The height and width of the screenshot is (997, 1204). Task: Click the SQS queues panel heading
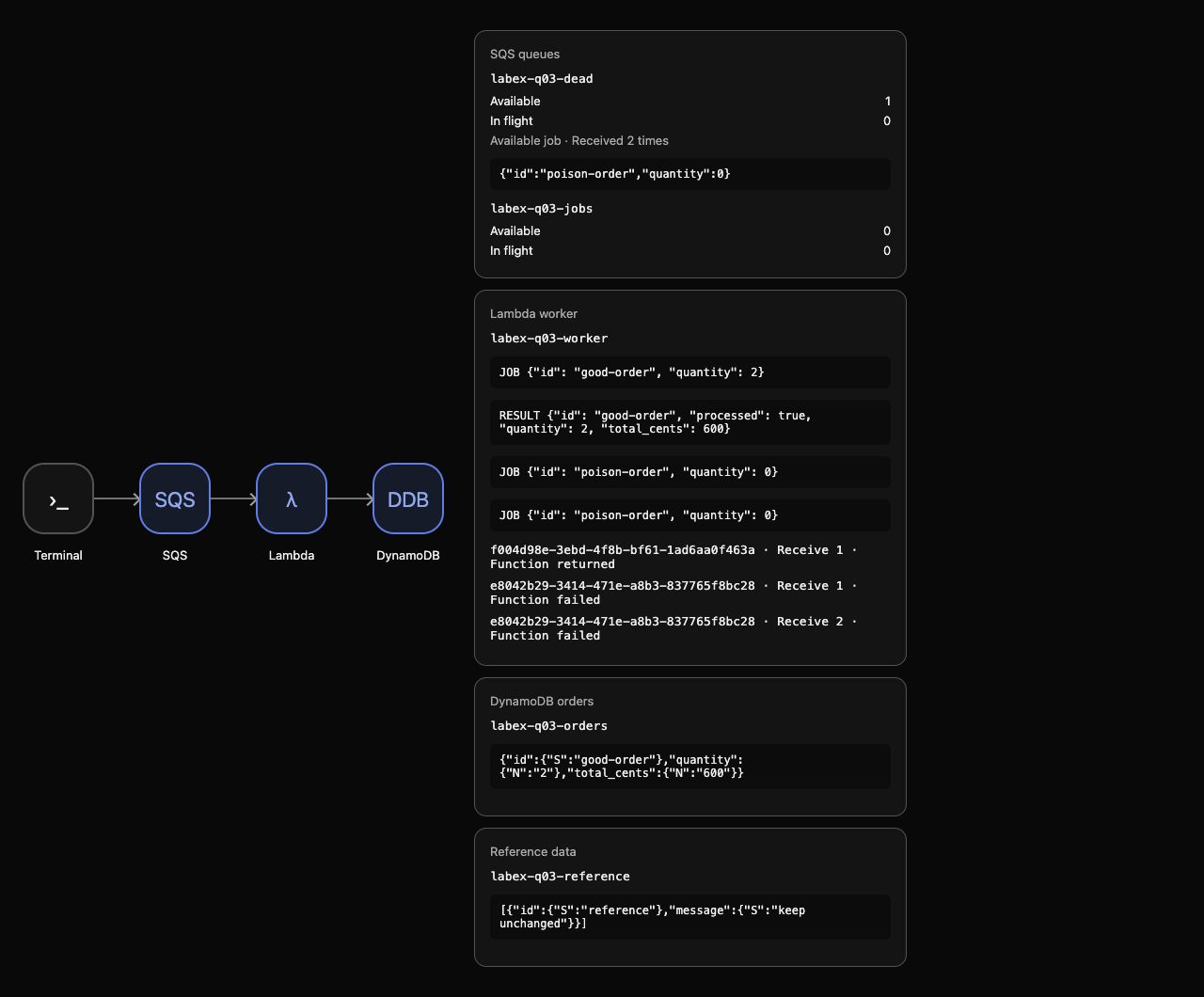[525, 55]
